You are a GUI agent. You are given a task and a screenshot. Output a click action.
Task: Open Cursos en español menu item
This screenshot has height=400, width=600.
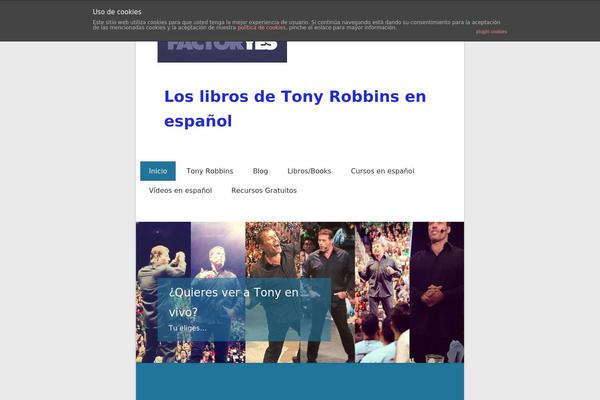click(x=382, y=171)
